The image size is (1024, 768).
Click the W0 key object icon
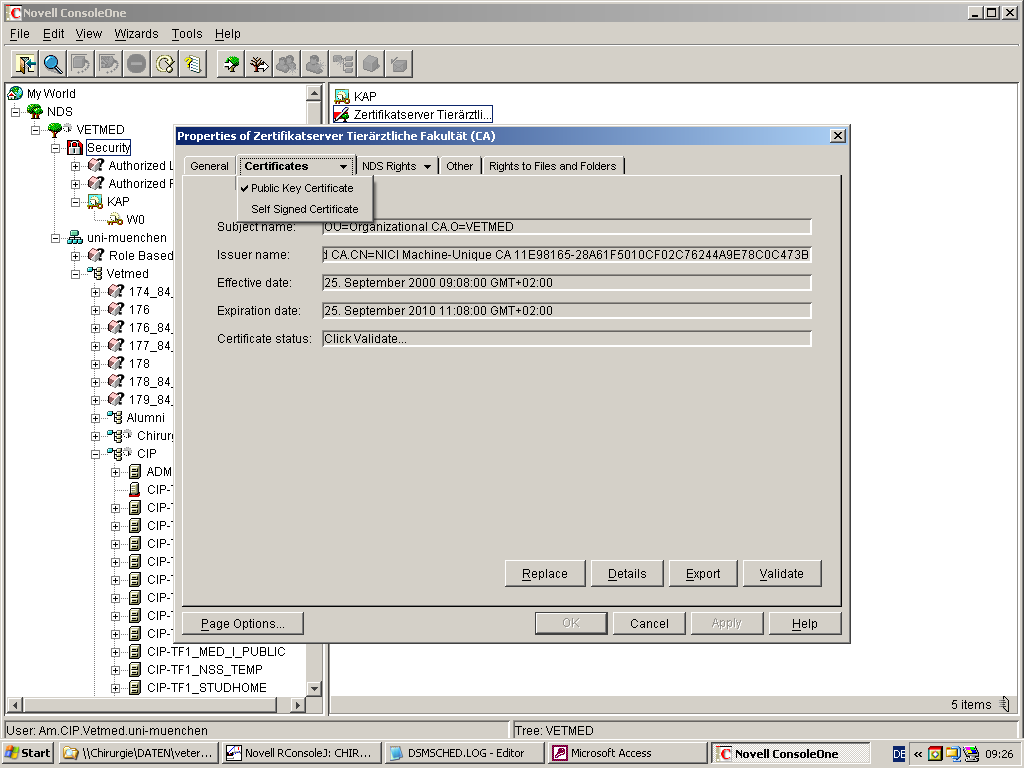tap(115, 219)
